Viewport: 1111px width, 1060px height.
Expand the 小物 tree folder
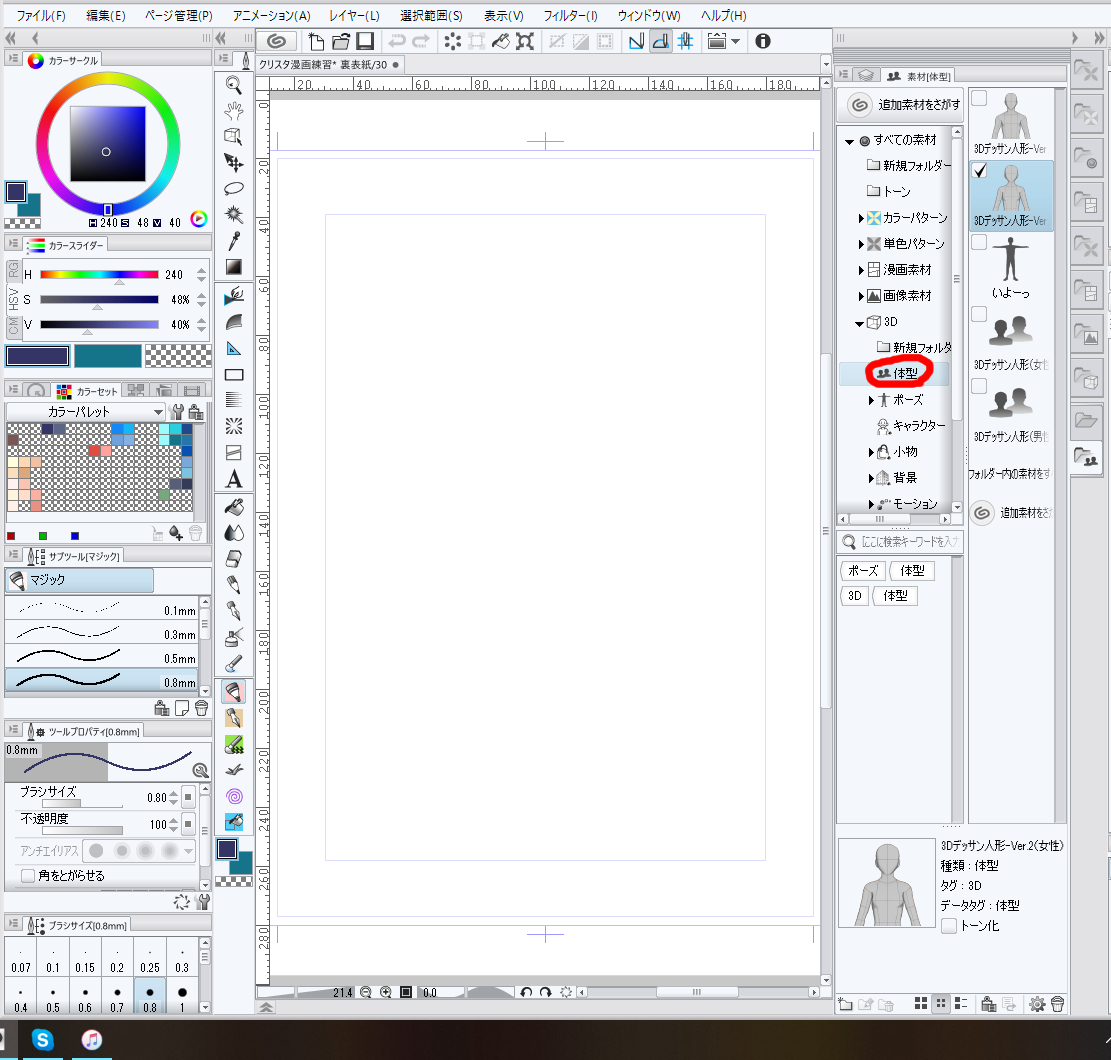871,452
